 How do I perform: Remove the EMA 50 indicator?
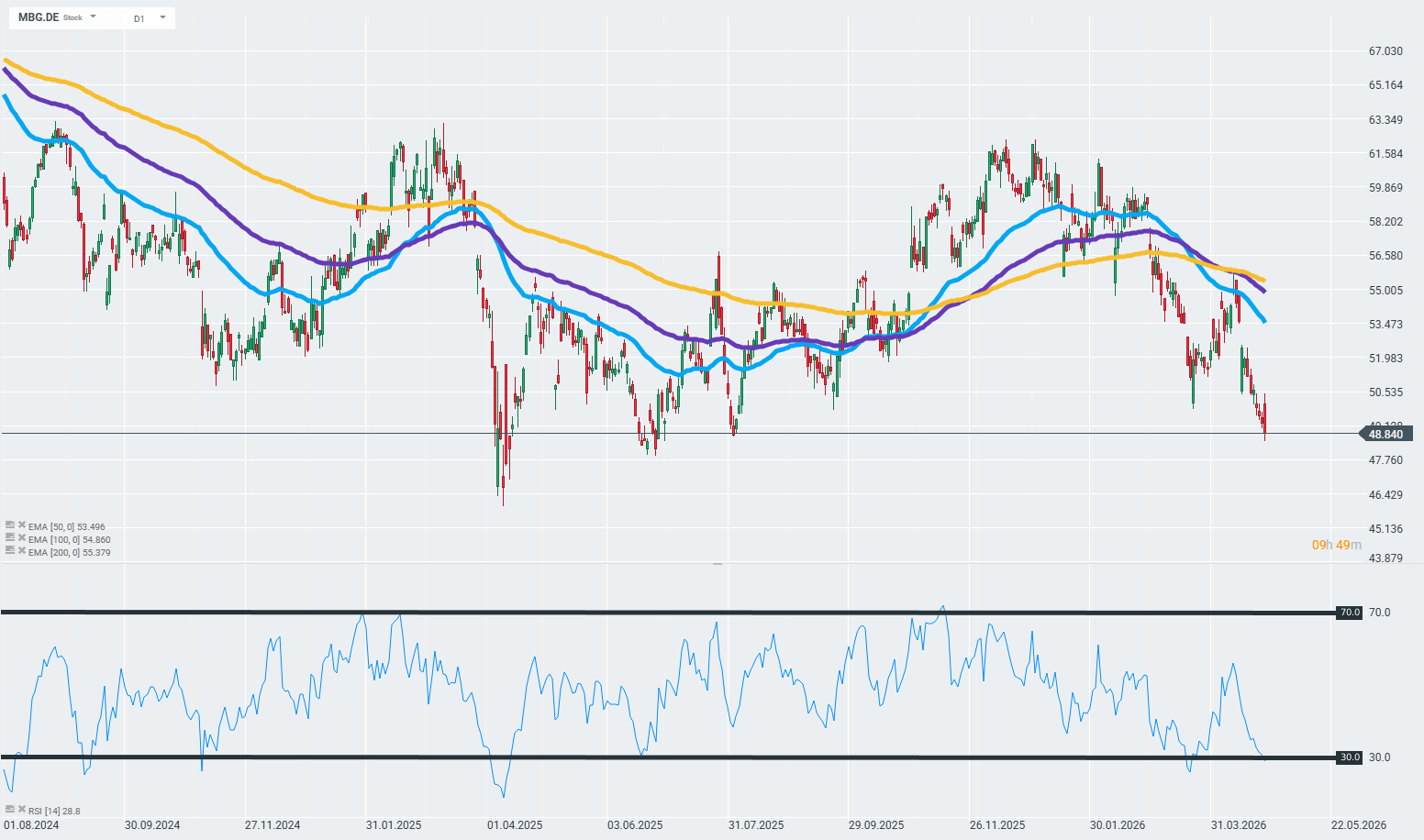21,525
